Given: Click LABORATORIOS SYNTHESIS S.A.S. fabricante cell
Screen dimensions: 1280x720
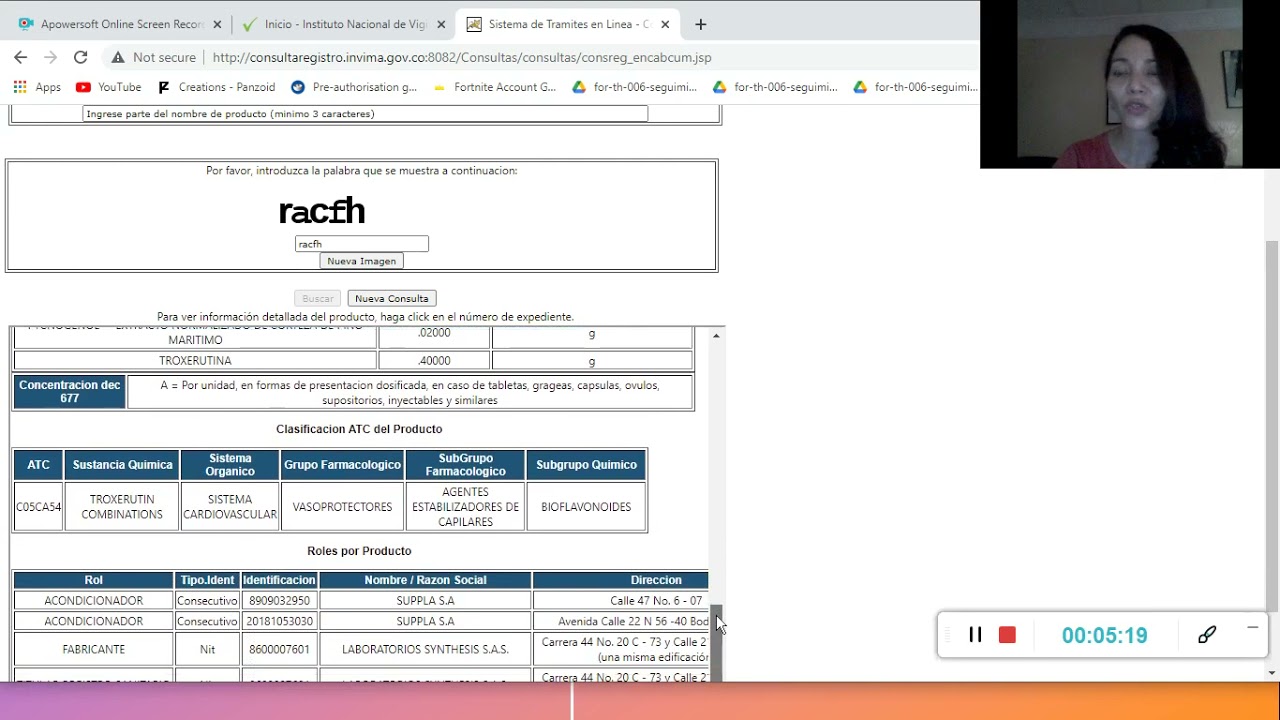Looking at the screenshot, I should click(425, 649).
